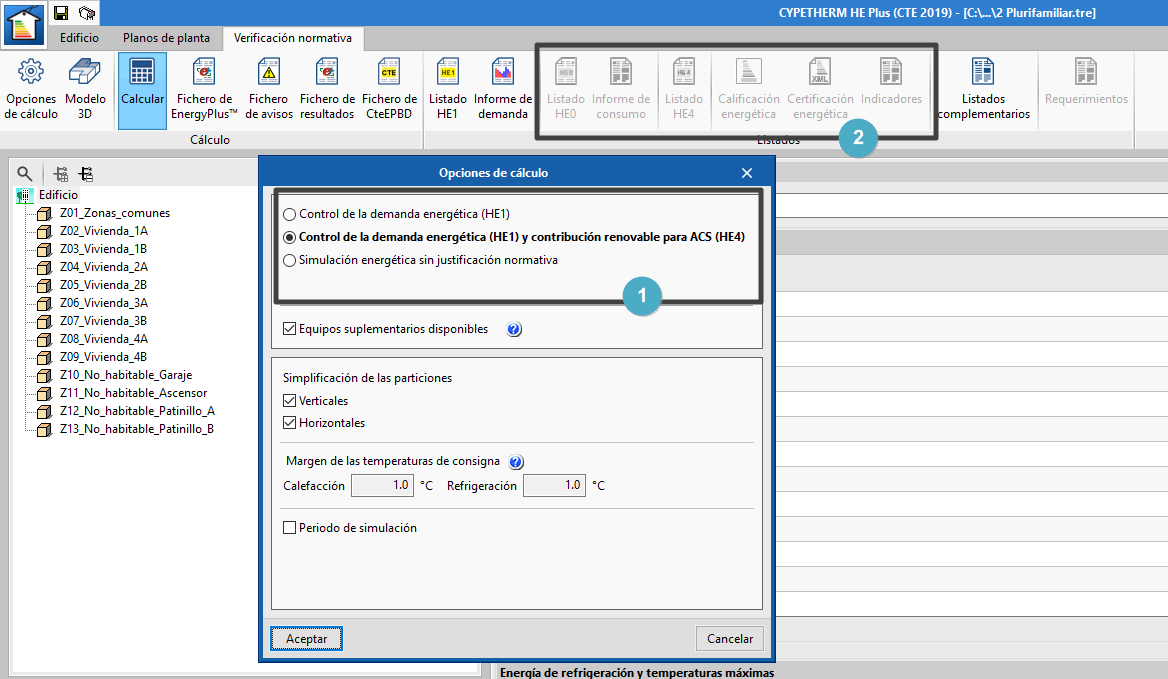Screen dimensions: 1168x679
Task: Select Simulación energética sin justificación normativa
Action: 290,260
